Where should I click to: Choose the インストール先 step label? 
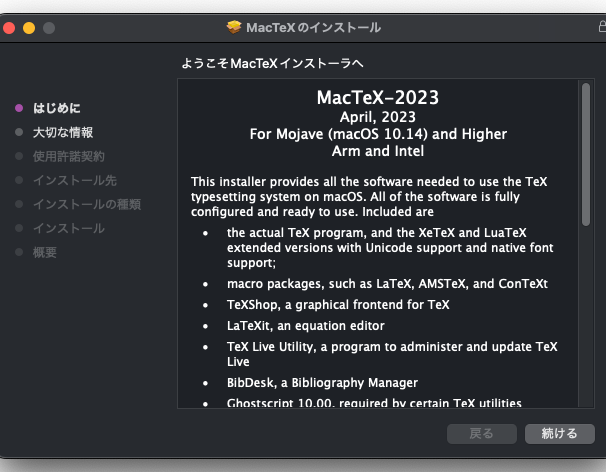(74, 180)
